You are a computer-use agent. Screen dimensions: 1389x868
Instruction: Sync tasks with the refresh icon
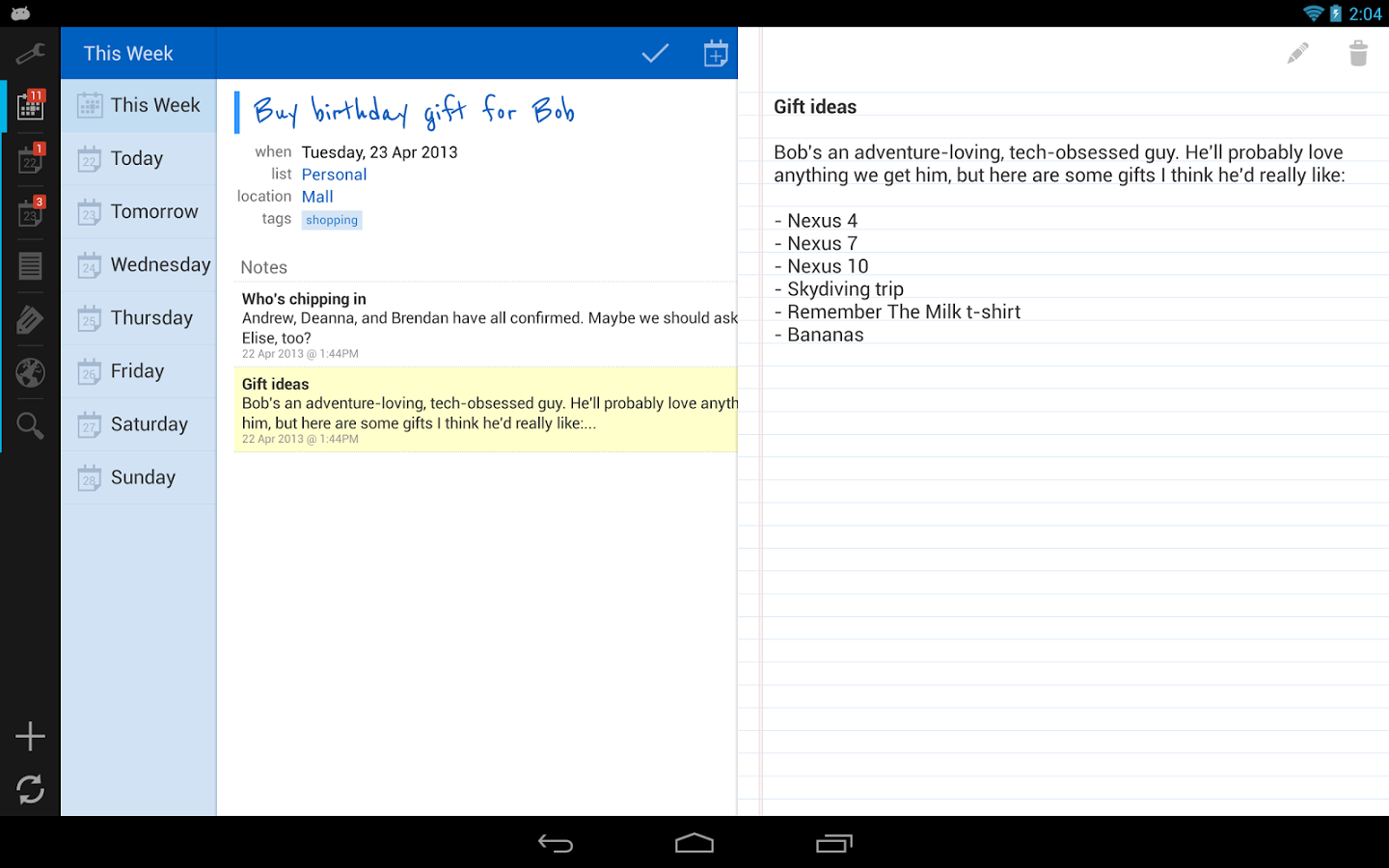coord(30,790)
